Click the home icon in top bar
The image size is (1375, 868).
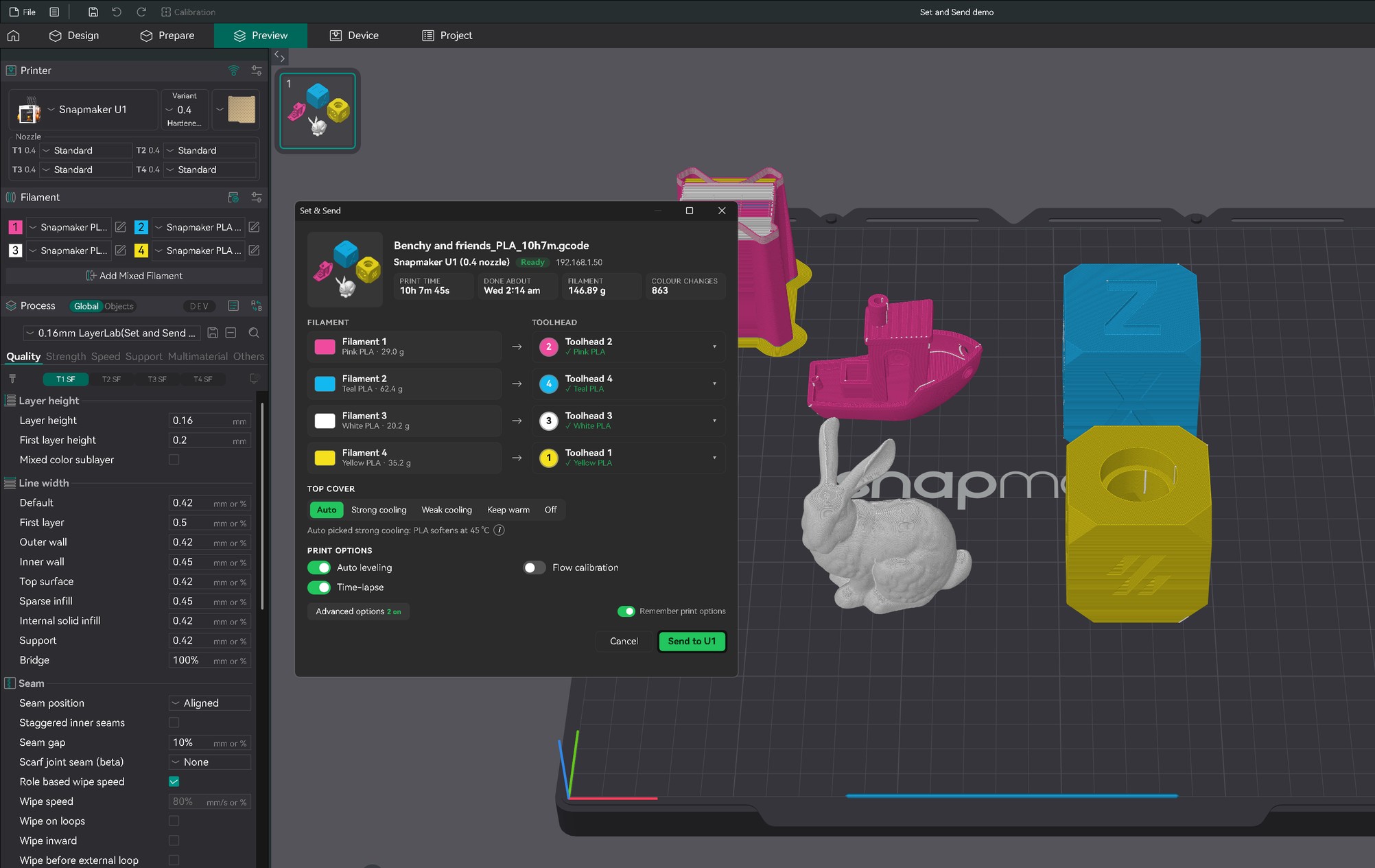point(13,36)
